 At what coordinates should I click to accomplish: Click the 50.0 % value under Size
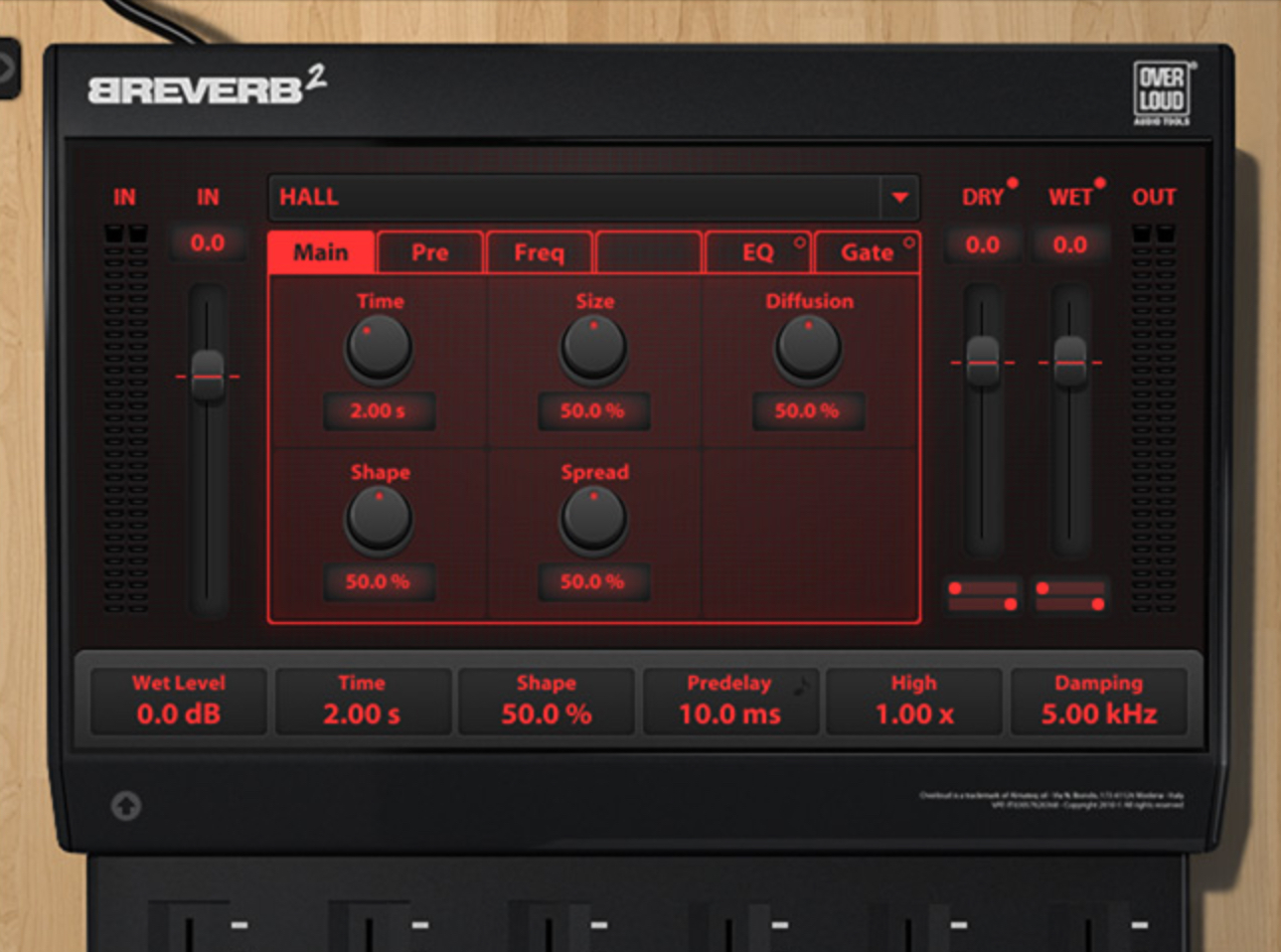click(593, 410)
